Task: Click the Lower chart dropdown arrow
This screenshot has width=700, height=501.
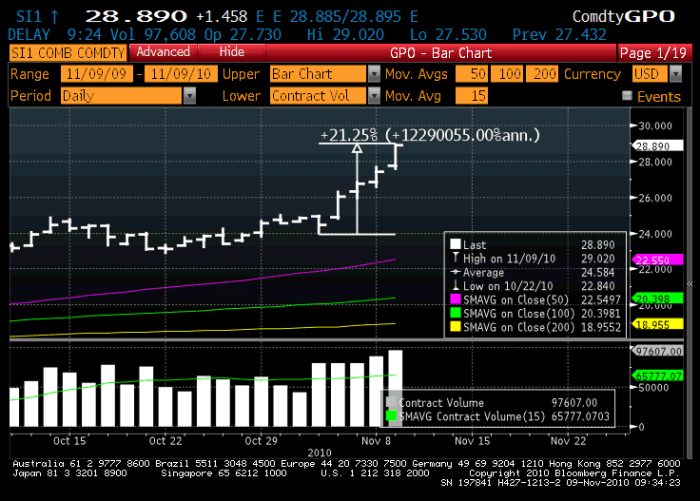Action: point(374,96)
